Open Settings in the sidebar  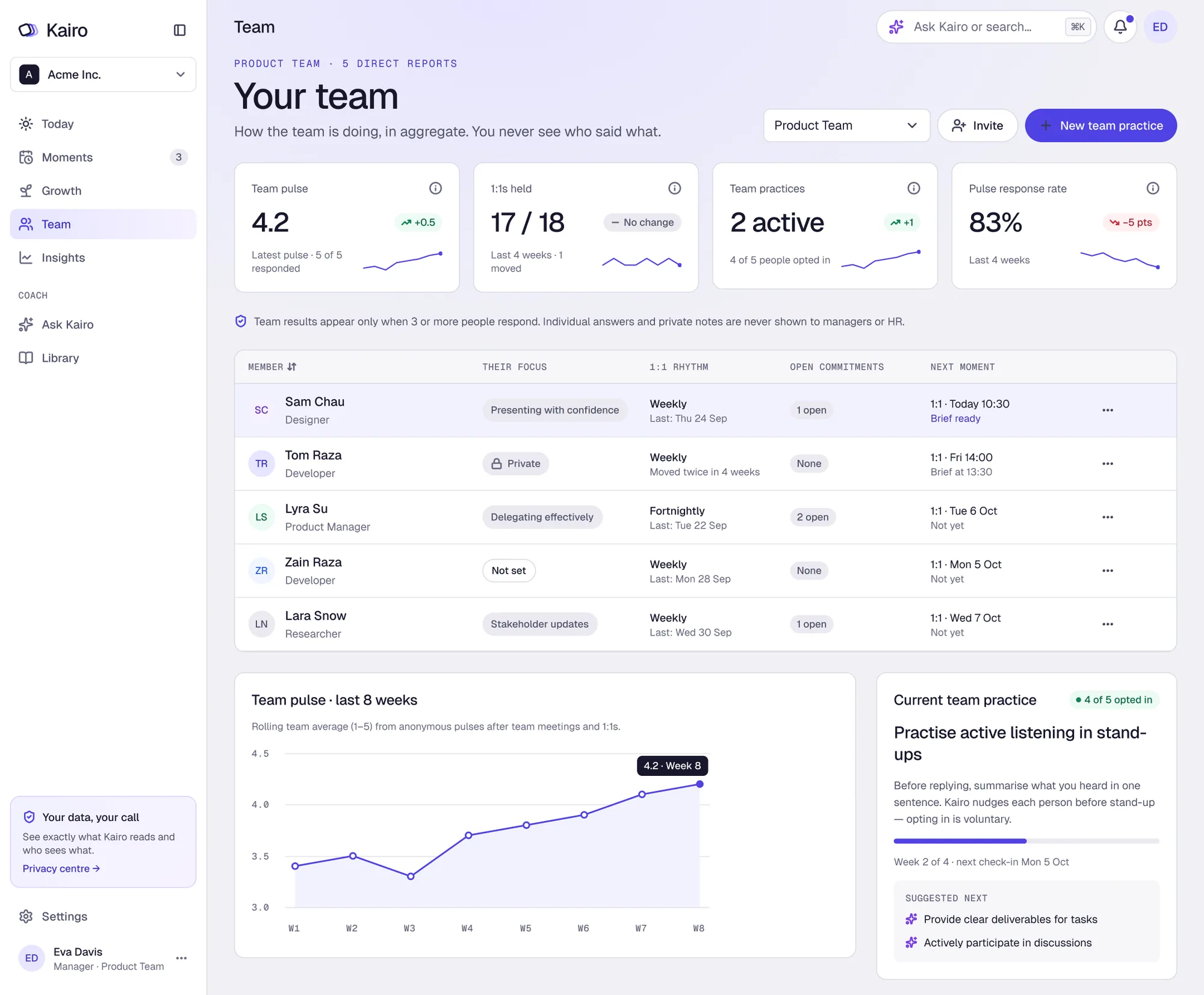coord(103,916)
